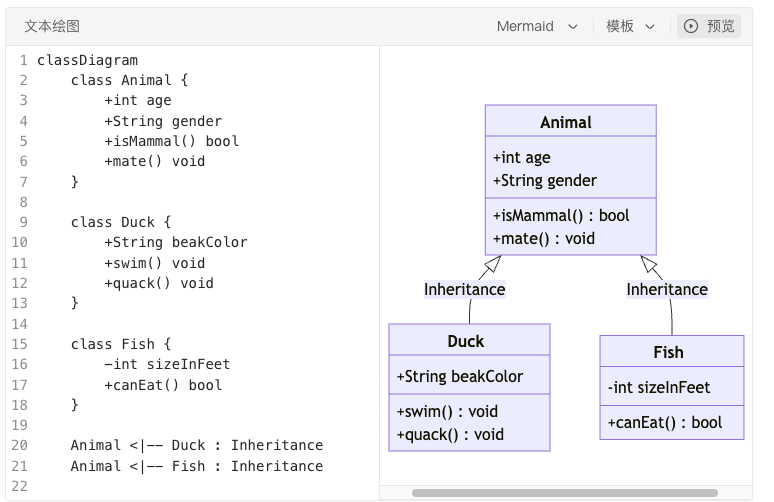
Task: Click the '+isMammal() : bool' method text
Action: point(561,215)
